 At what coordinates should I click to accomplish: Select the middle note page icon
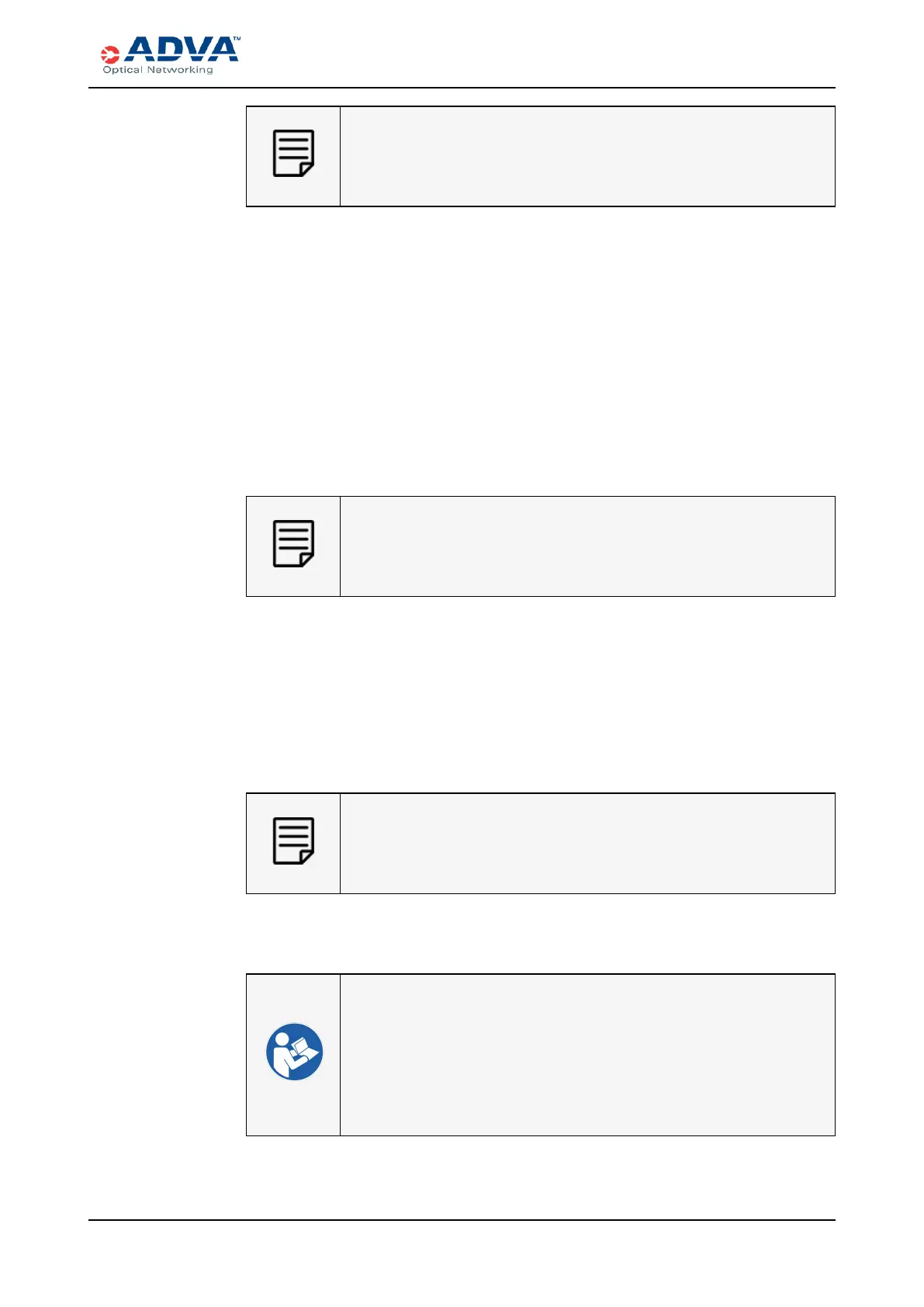click(x=293, y=543)
